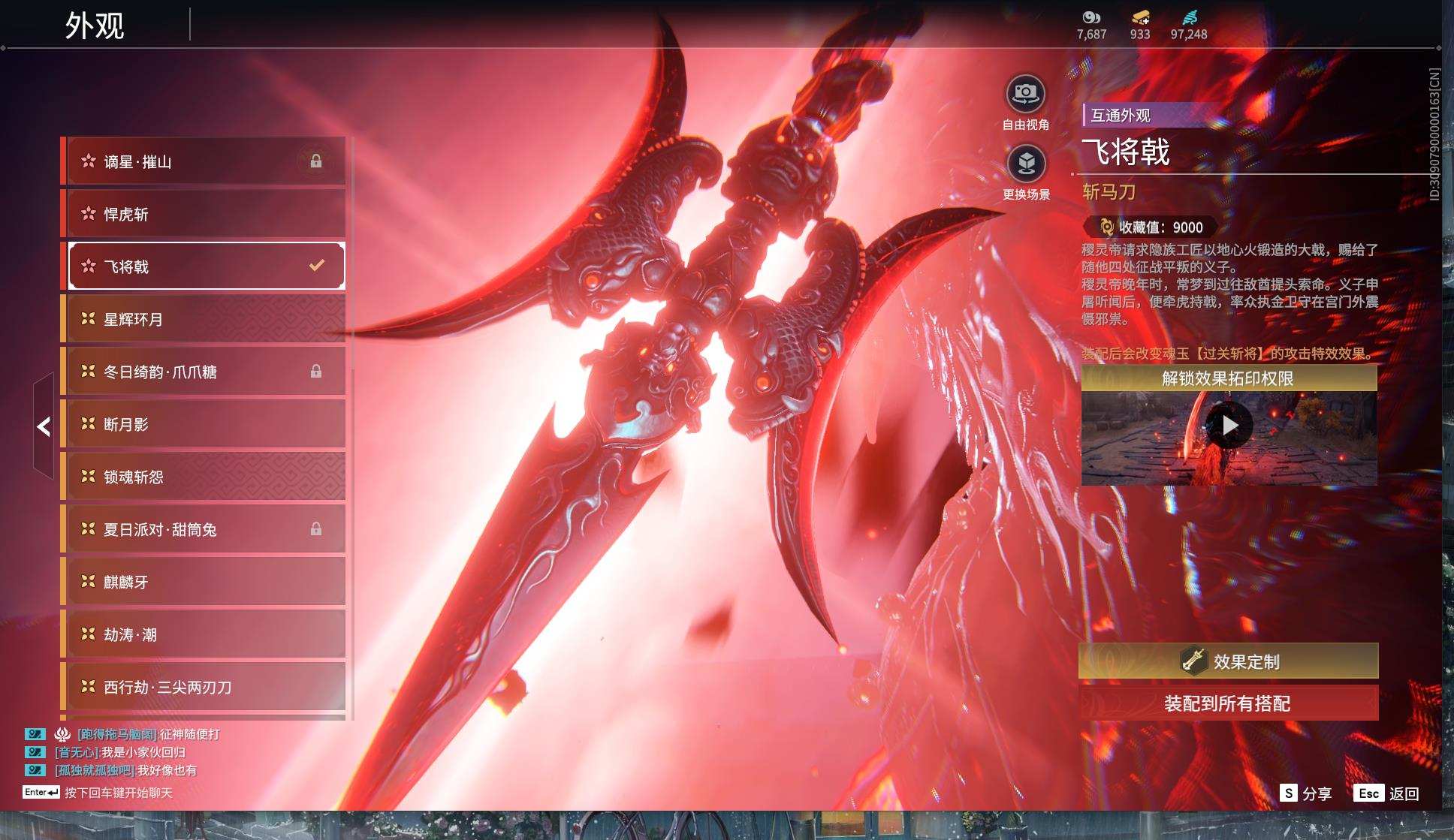The width and height of the screenshot is (1454, 840).
Task: Click the lock icon on 夏日派对·甜筒兔
Action: (x=316, y=529)
